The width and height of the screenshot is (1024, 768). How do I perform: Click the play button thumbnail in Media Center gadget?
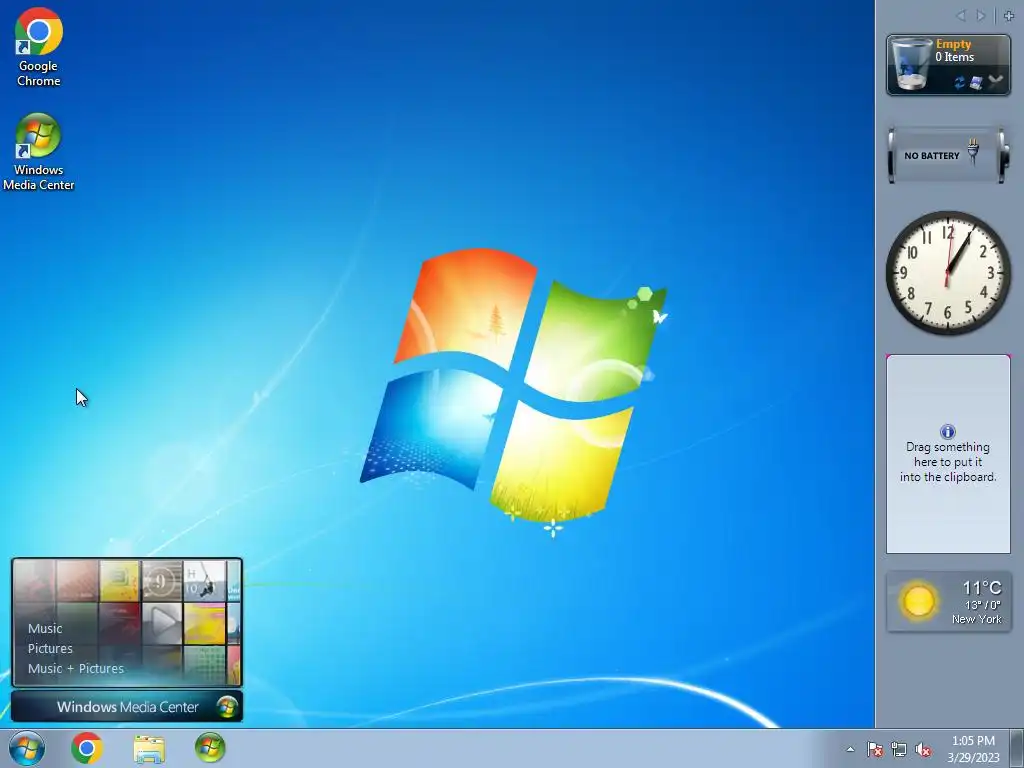162,622
